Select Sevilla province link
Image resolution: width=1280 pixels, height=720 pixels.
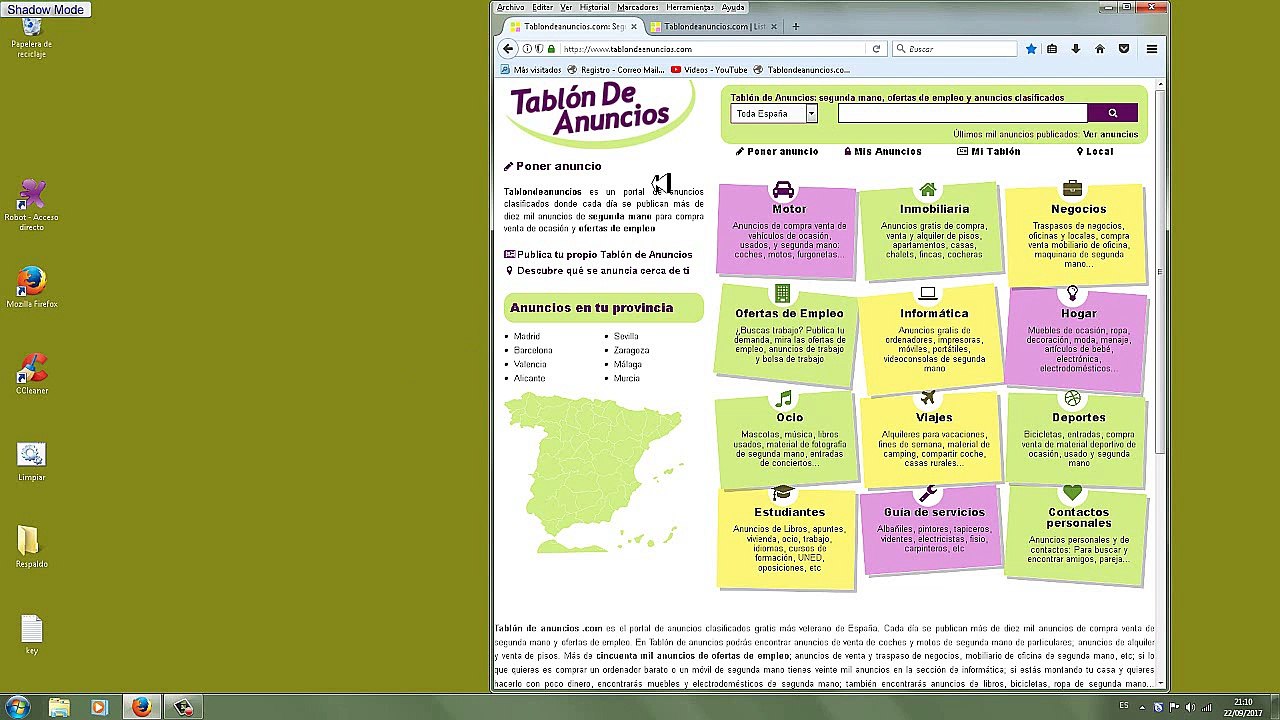[626, 336]
